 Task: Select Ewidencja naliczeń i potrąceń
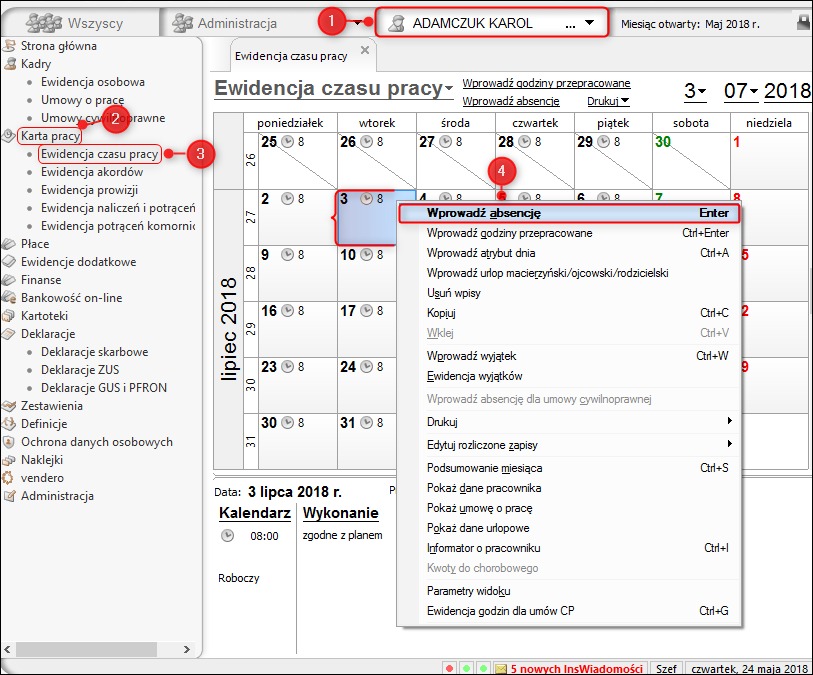118,208
